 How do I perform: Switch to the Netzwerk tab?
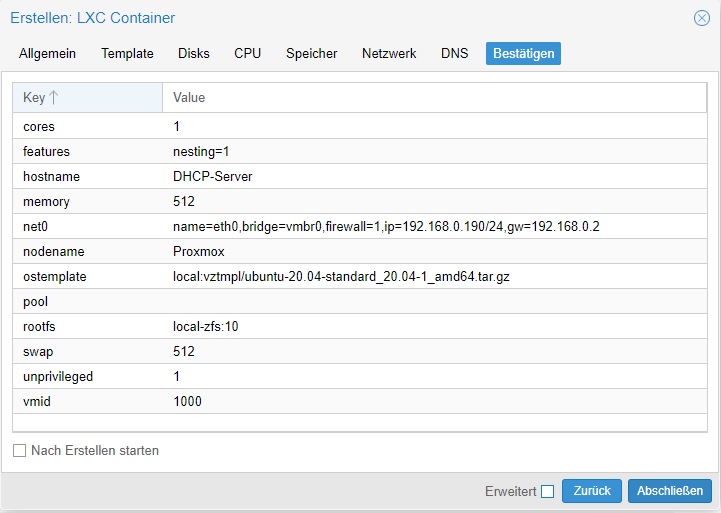[389, 53]
